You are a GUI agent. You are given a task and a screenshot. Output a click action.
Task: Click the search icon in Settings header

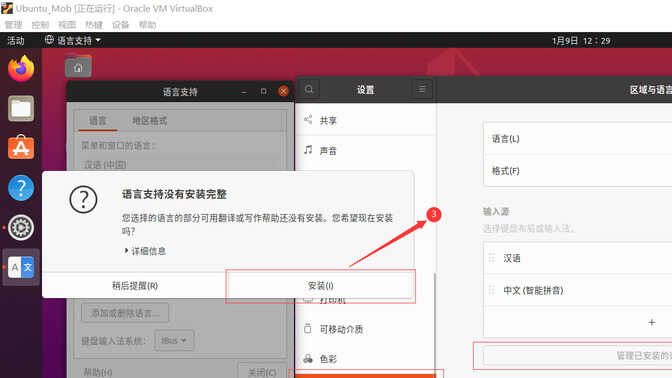[x=309, y=90]
